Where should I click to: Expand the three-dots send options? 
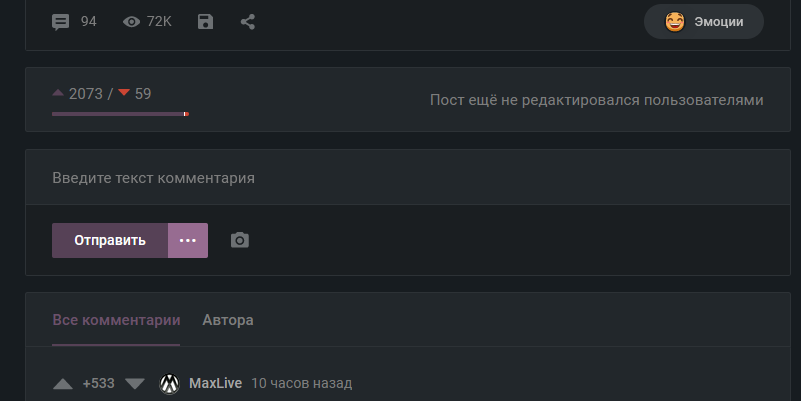pos(188,240)
